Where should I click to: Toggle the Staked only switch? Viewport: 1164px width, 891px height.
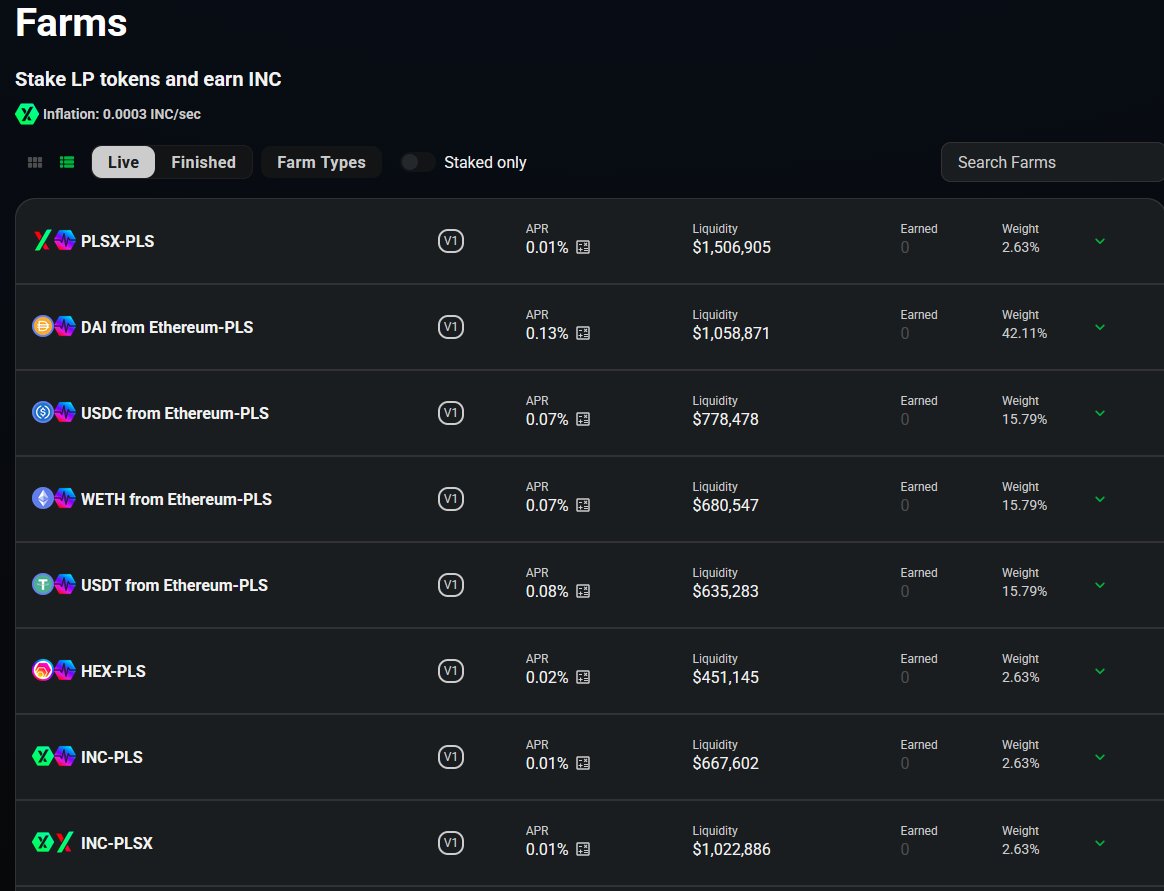tap(418, 162)
